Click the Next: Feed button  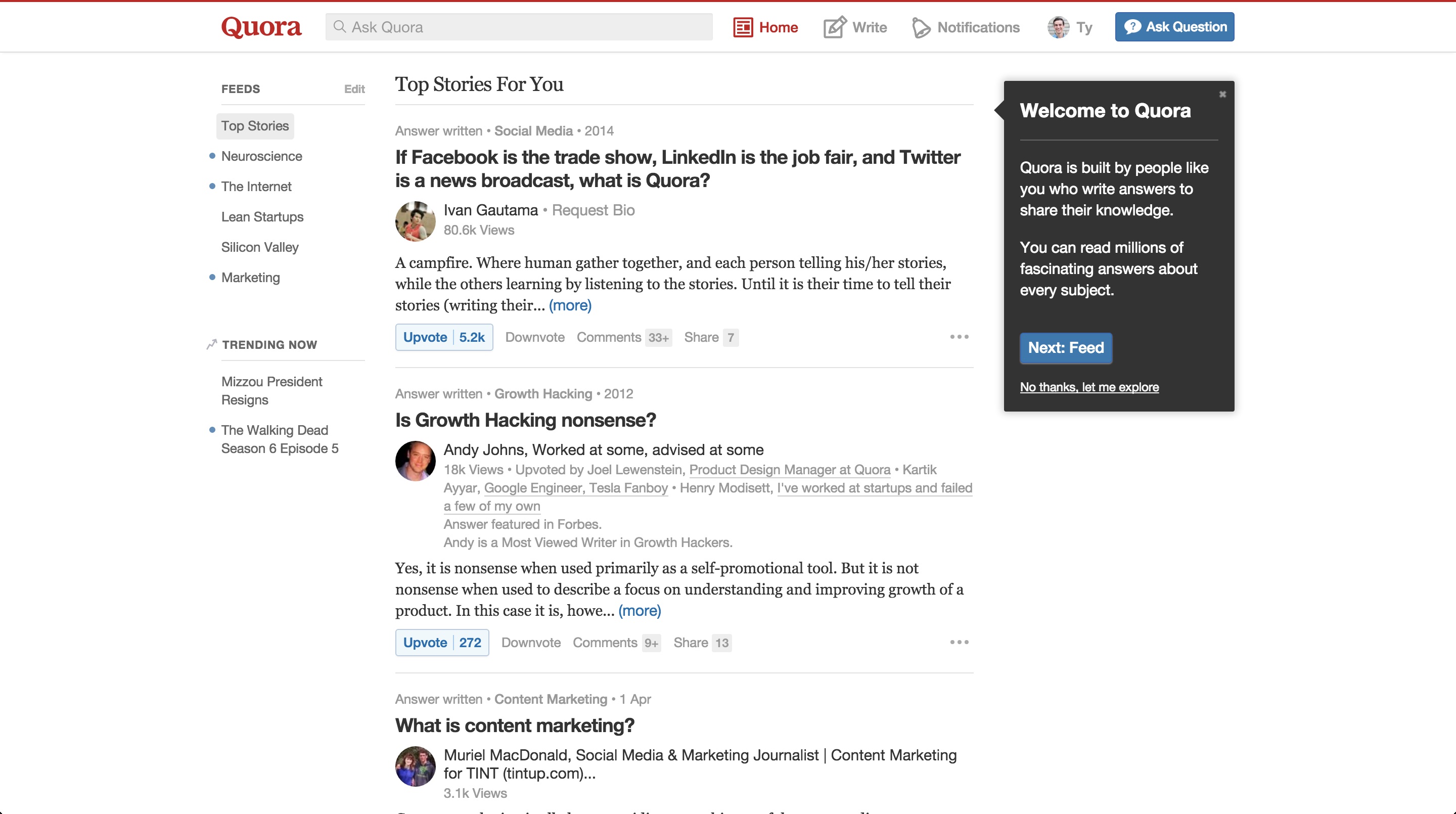click(x=1065, y=348)
